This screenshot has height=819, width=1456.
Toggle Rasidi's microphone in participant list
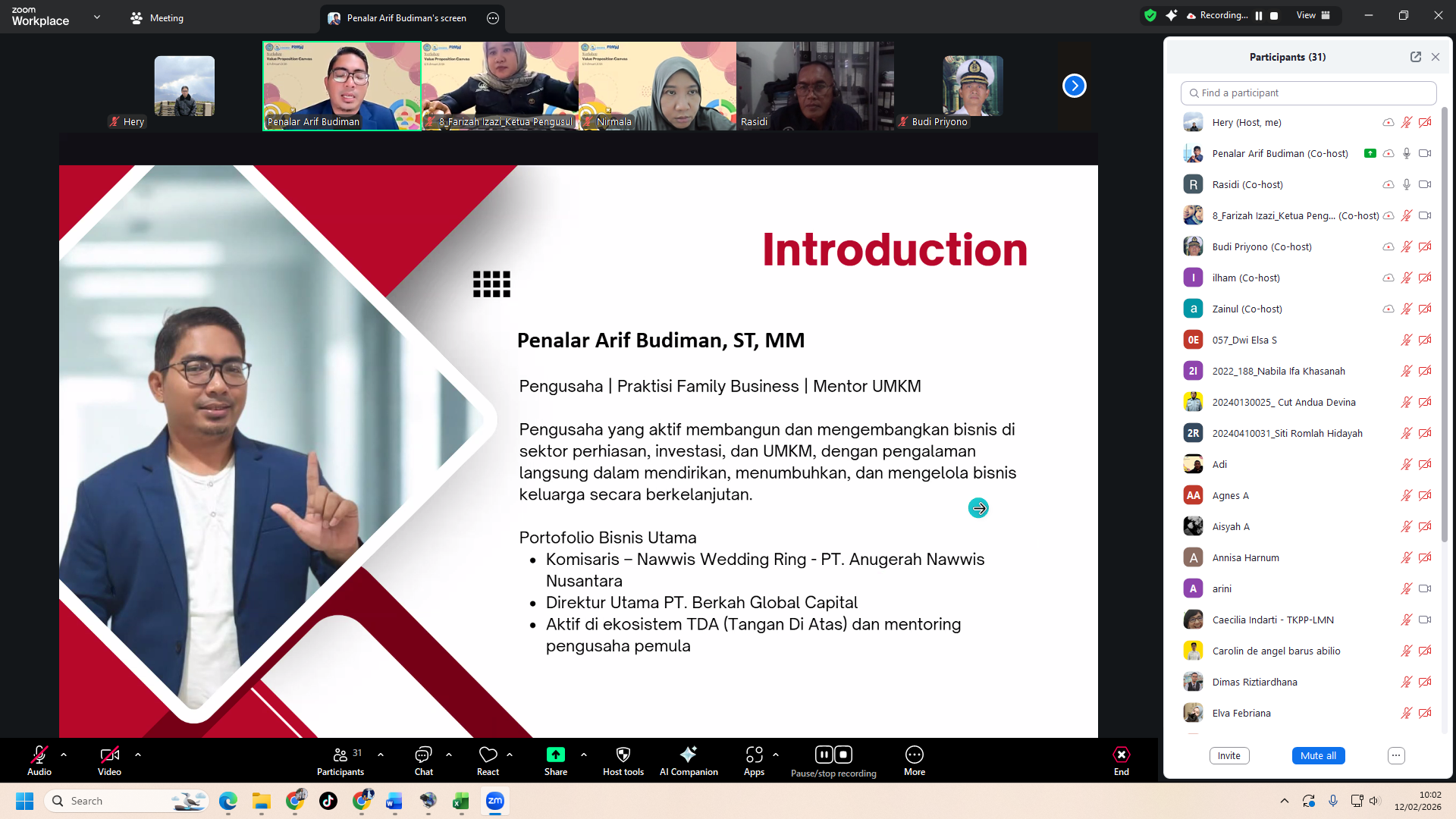point(1406,184)
